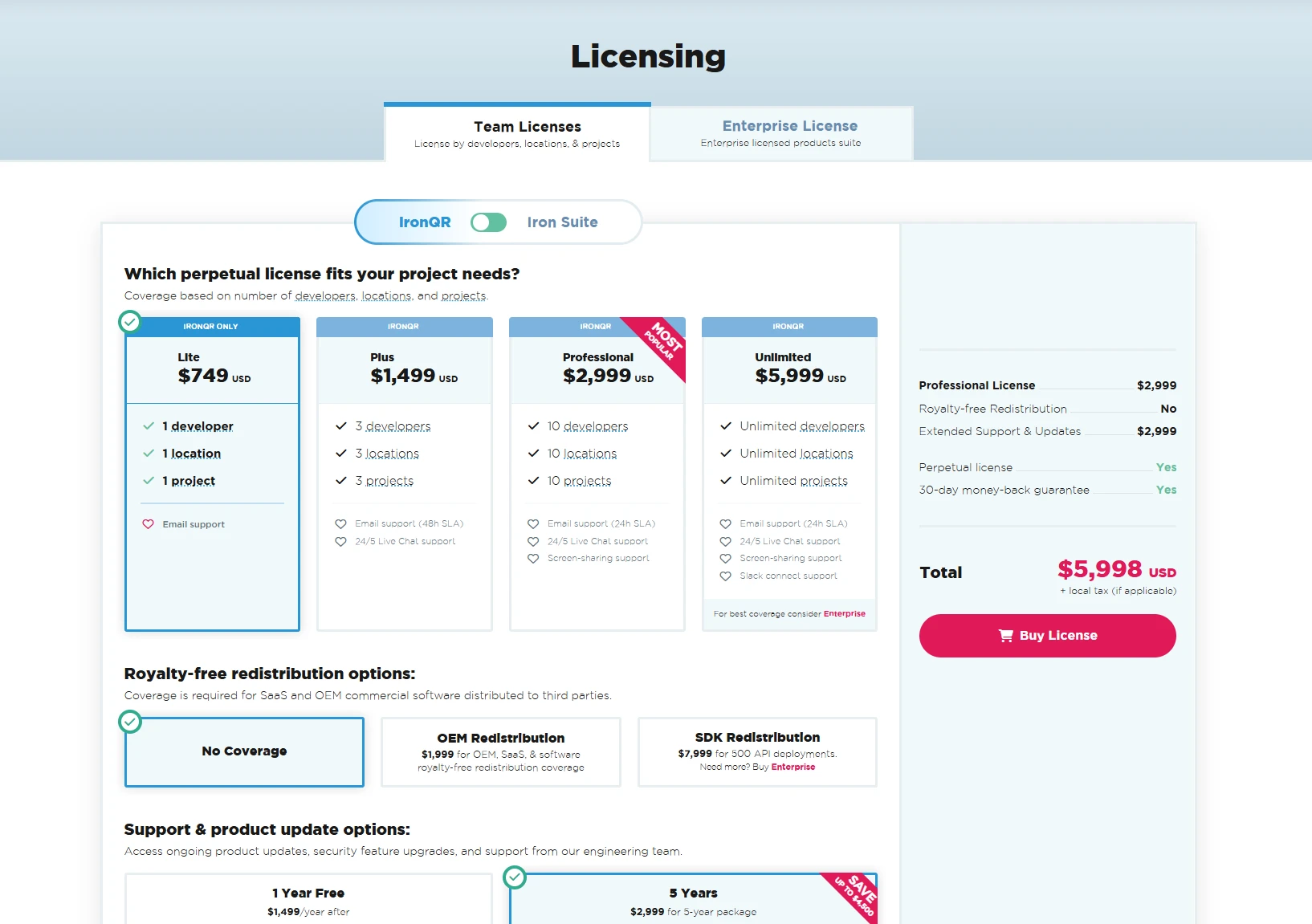The image size is (1312, 924).
Task: Click heart icon next to Slack connect support
Action: coord(725,576)
